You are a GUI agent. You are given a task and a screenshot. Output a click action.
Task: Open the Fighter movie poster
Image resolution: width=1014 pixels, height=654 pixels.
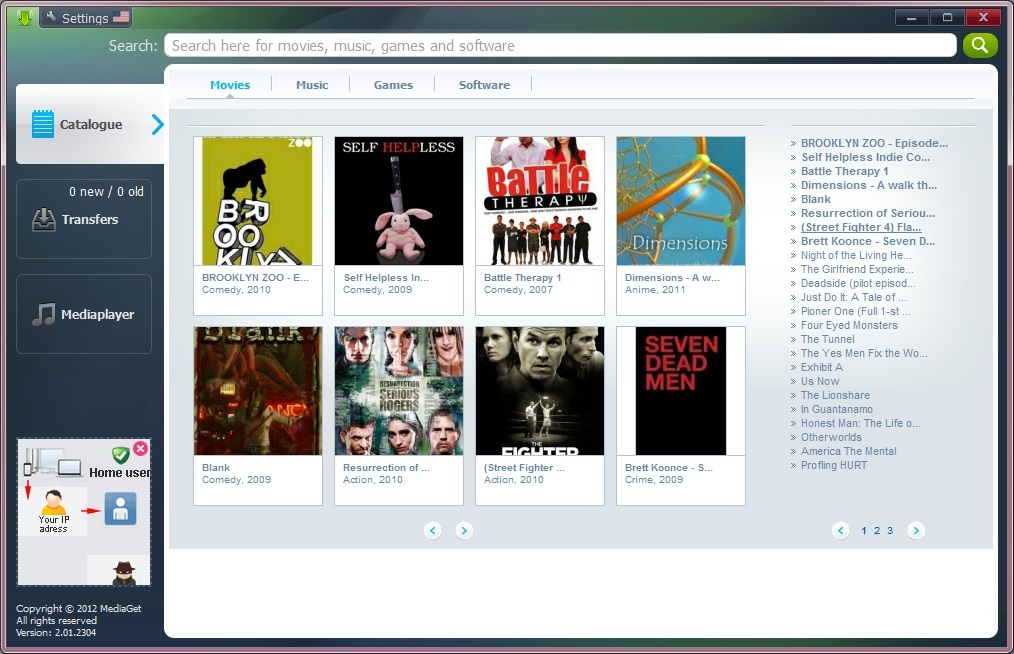click(539, 391)
